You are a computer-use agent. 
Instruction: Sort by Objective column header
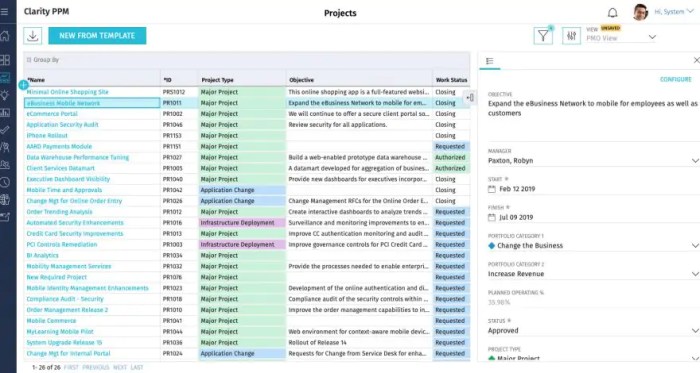click(301, 80)
